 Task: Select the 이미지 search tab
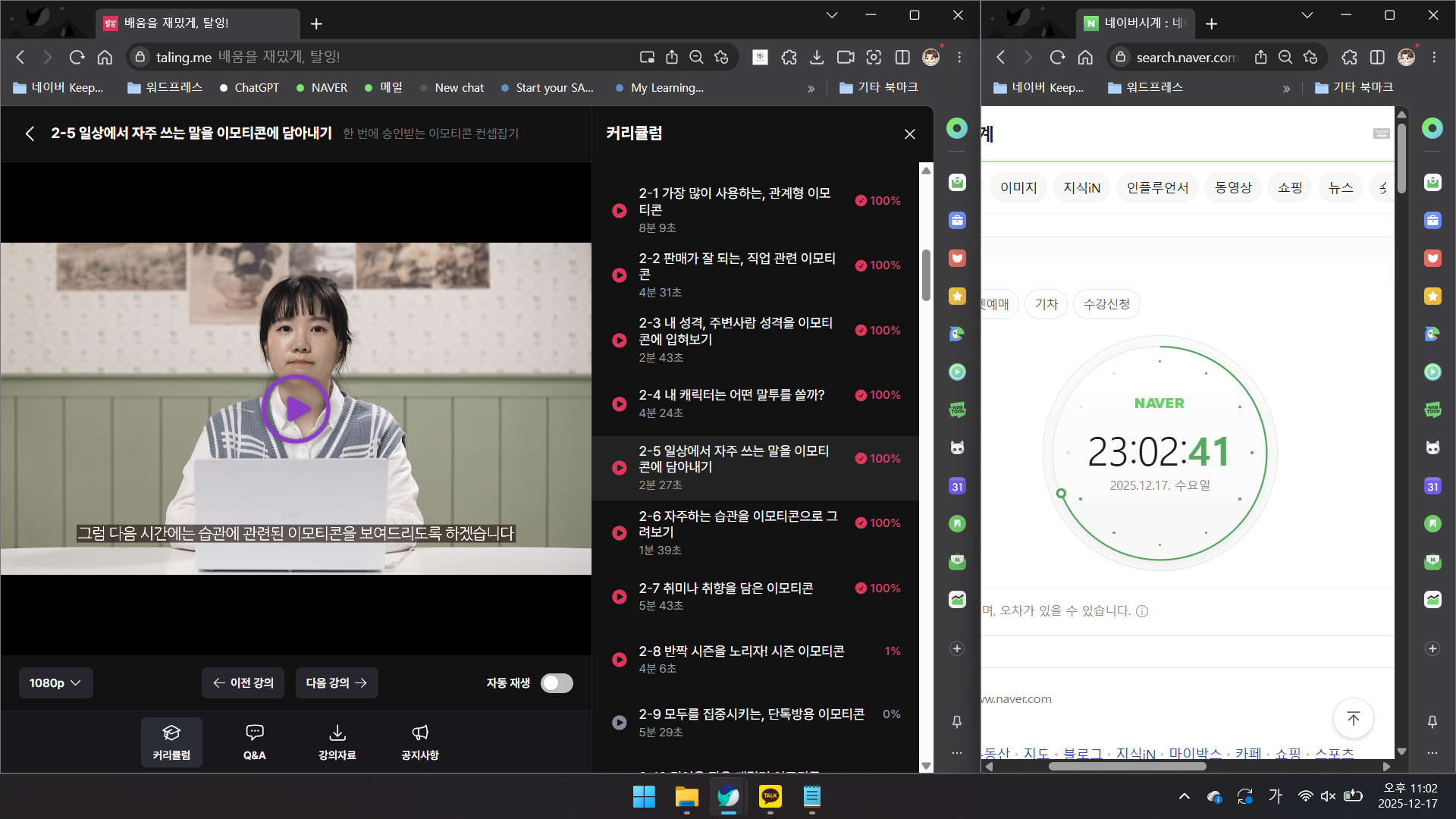coord(1018,187)
